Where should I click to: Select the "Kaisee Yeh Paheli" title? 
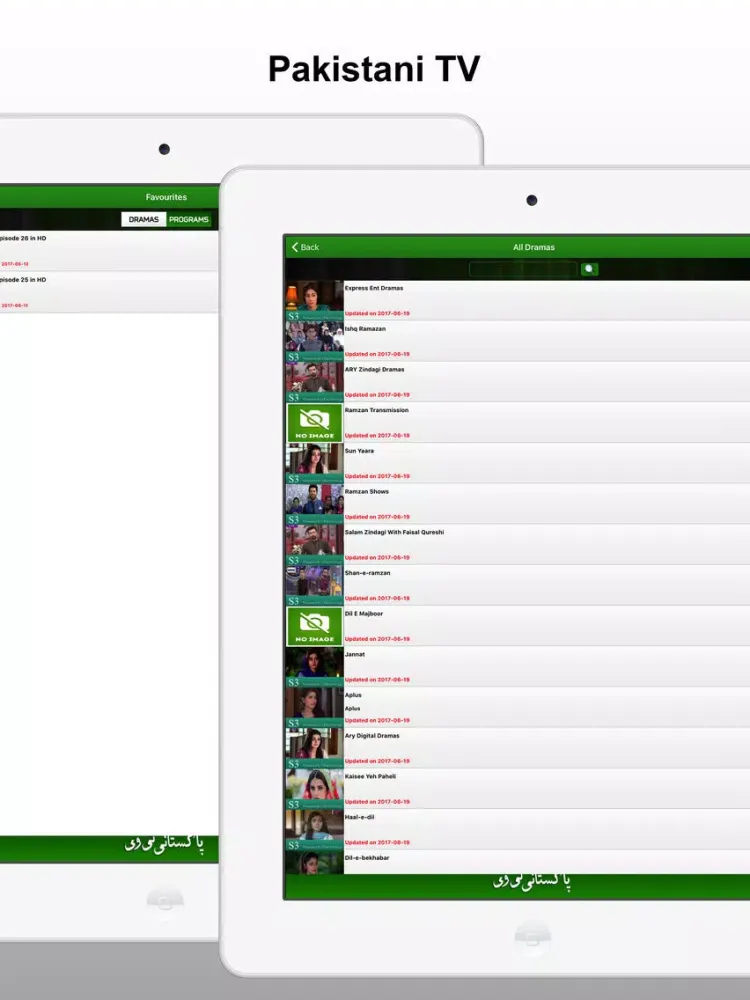point(371,777)
